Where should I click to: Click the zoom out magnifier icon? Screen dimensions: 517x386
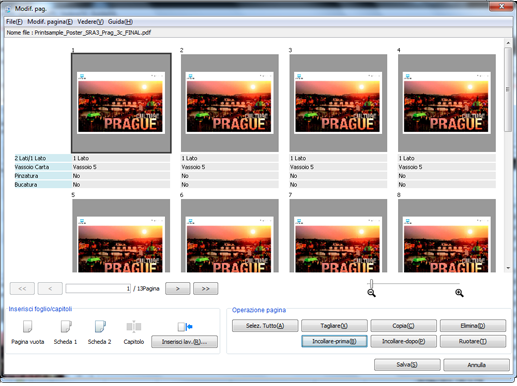coord(371,293)
